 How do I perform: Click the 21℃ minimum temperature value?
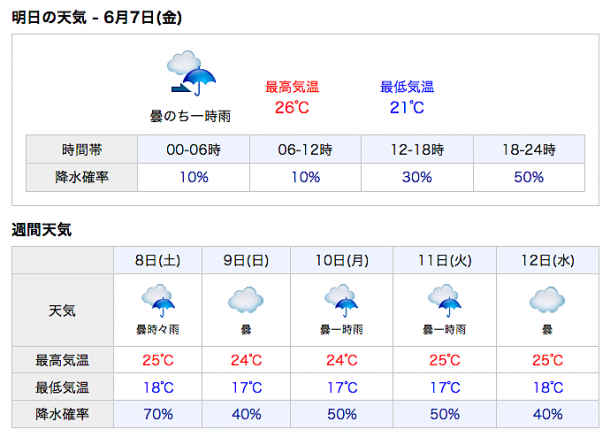pyautogui.click(x=407, y=107)
